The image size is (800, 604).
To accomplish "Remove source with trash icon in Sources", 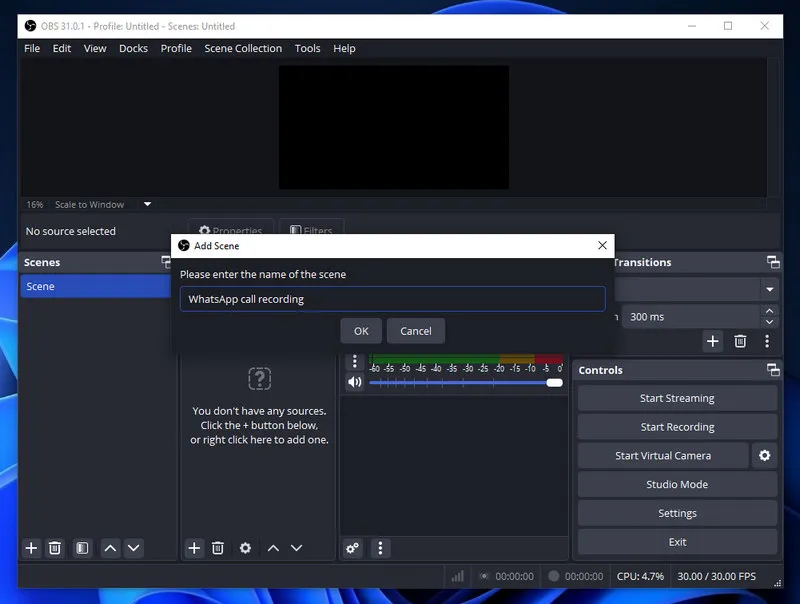I will (x=218, y=548).
